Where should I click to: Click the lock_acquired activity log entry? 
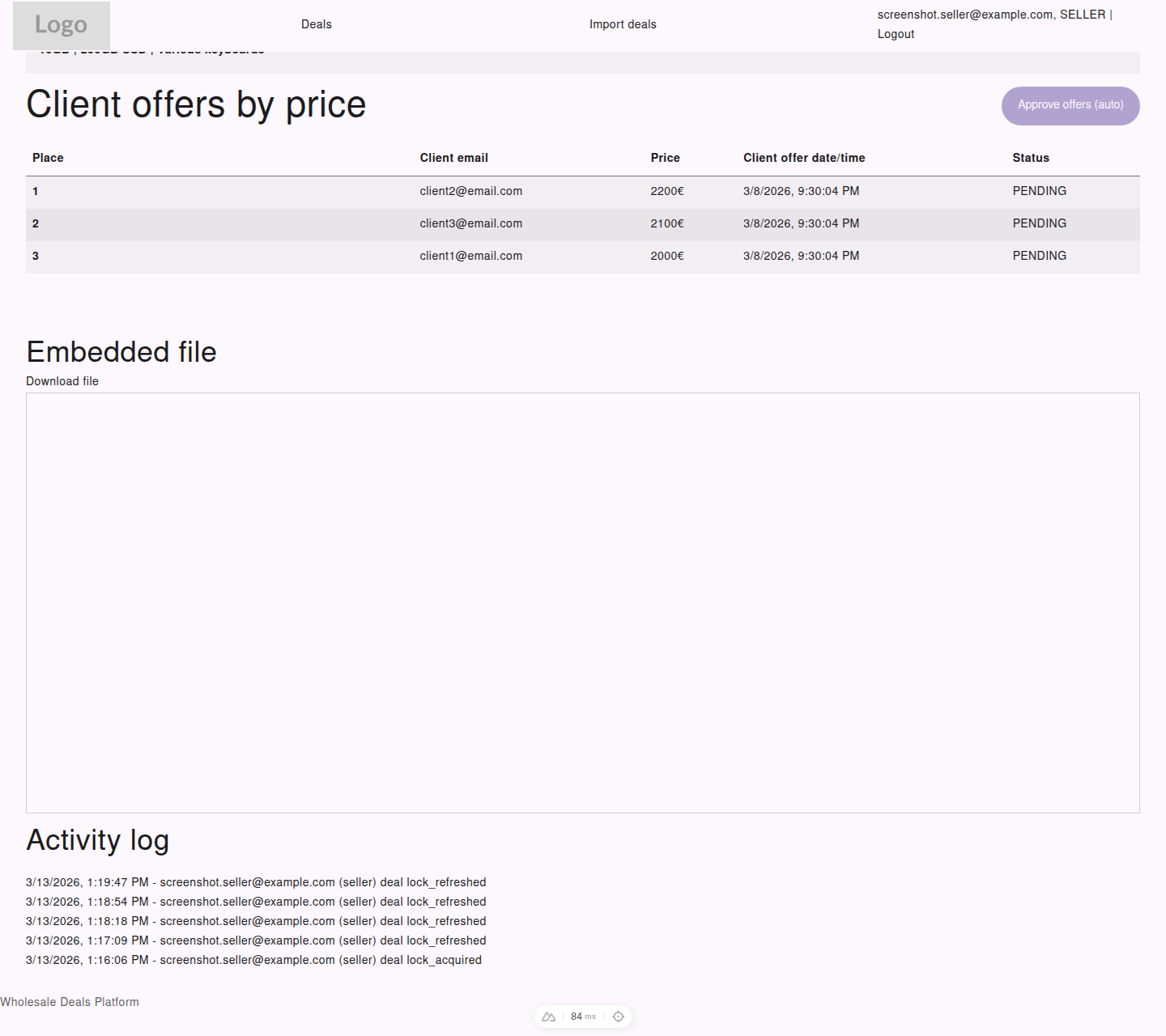(253, 960)
